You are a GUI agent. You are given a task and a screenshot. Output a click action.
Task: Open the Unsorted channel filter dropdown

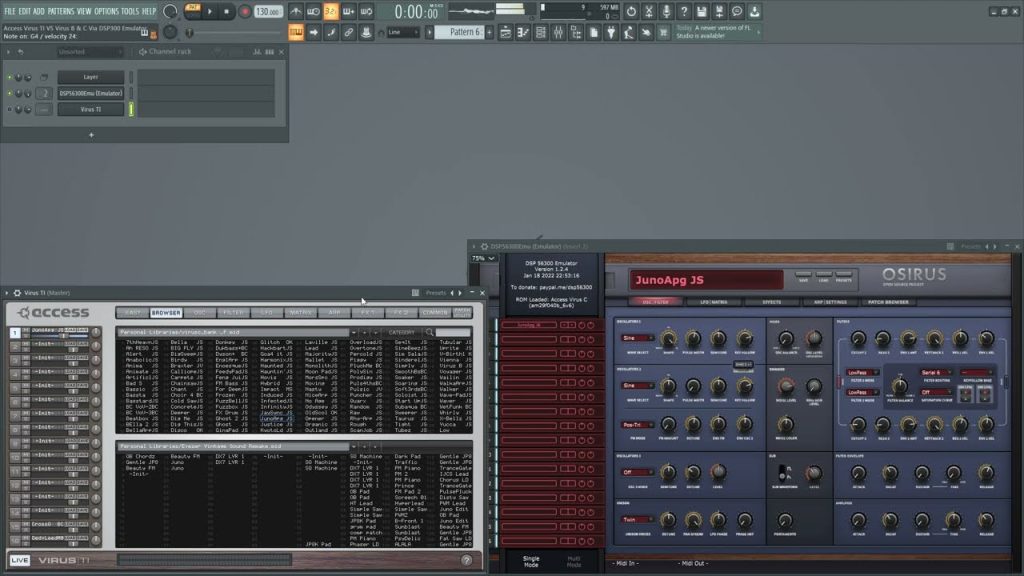tap(89, 52)
